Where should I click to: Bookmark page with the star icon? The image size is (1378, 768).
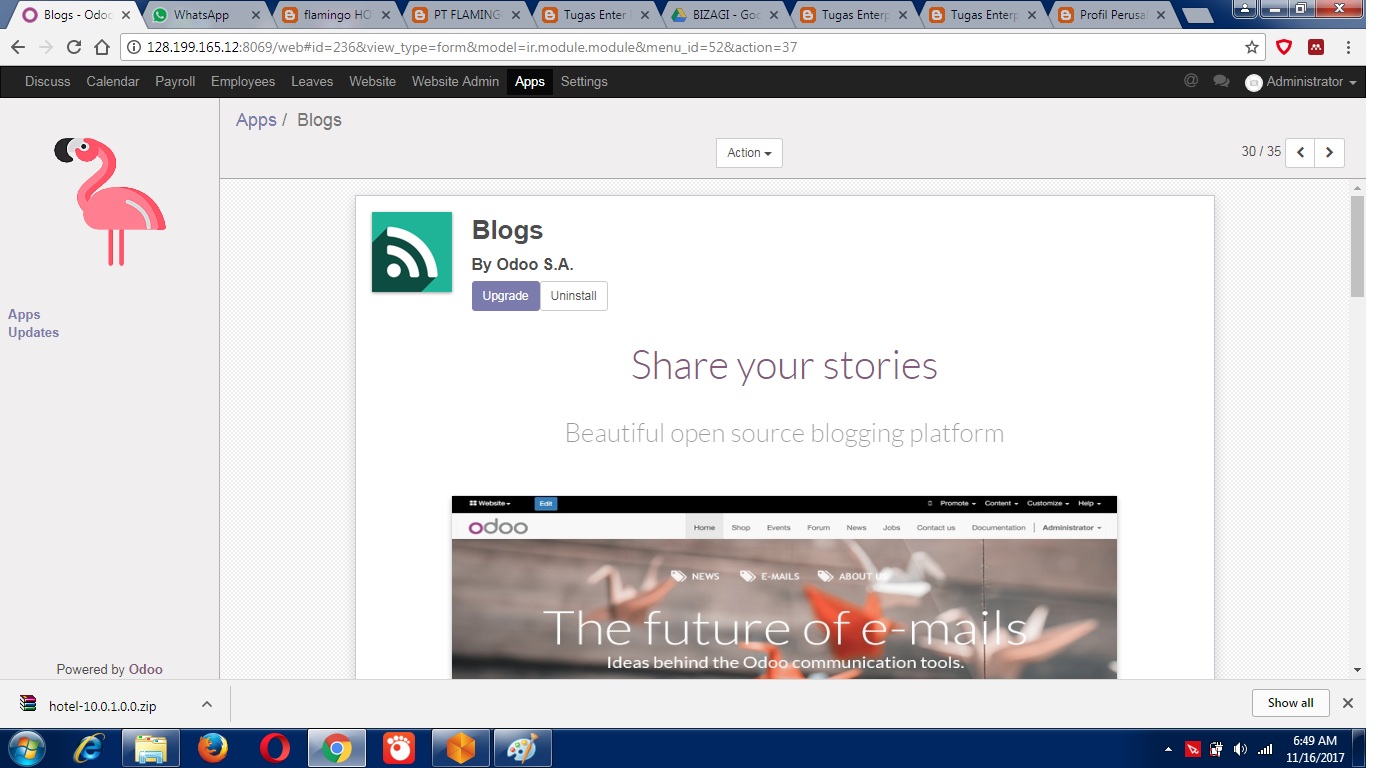(1251, 47)
